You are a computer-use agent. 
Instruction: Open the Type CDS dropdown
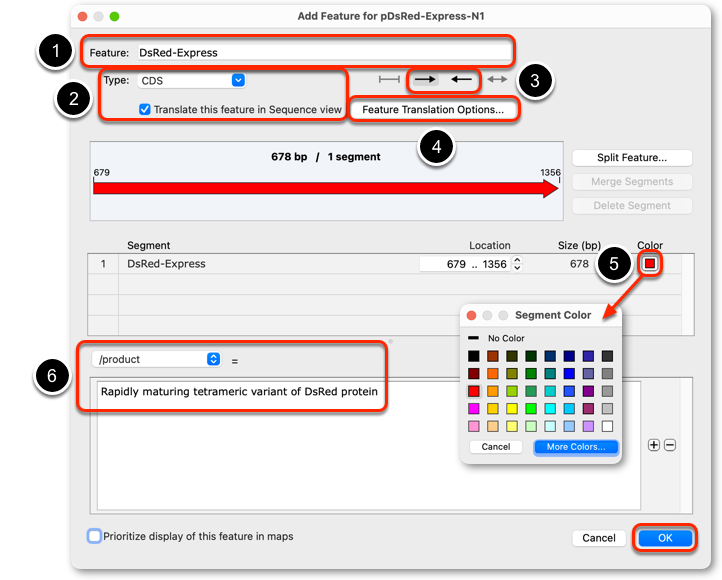point(192,81)
